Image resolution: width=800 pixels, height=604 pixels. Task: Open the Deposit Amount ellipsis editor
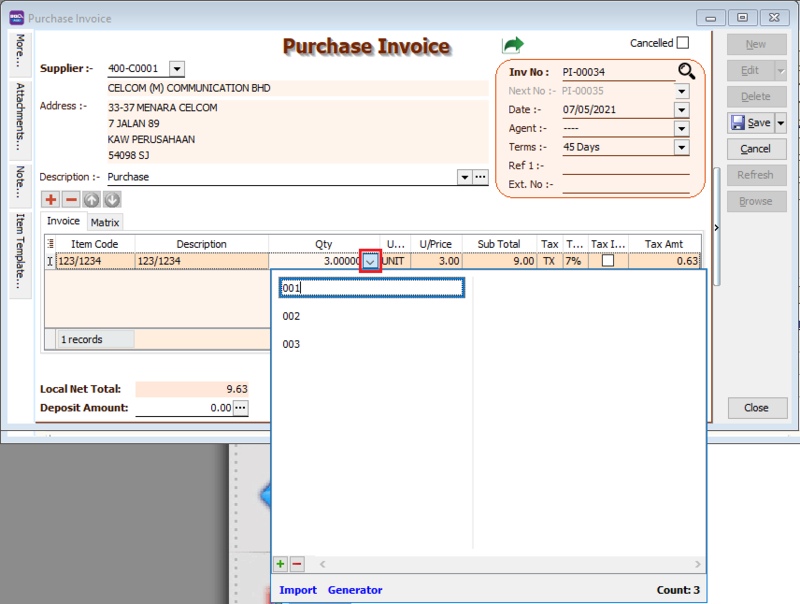240,407
